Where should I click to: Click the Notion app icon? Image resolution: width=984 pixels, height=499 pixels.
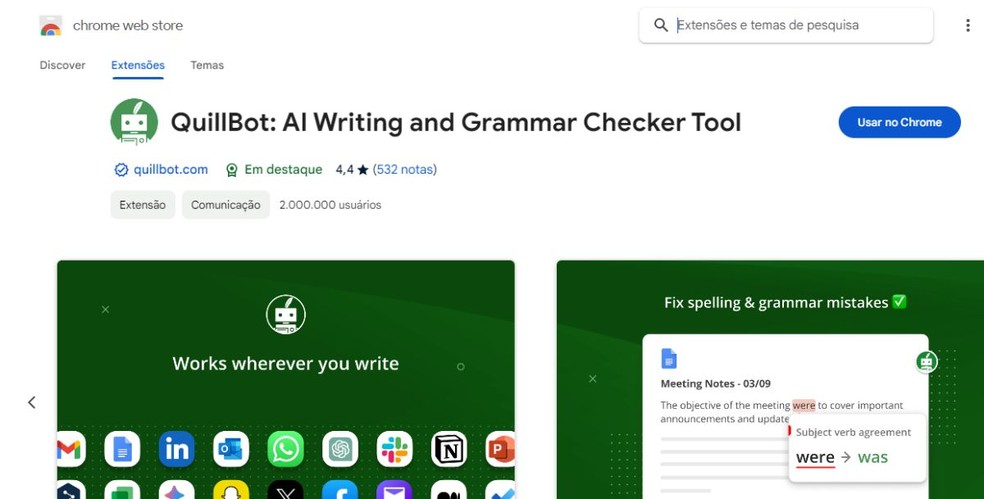click(x=449, y=449)
